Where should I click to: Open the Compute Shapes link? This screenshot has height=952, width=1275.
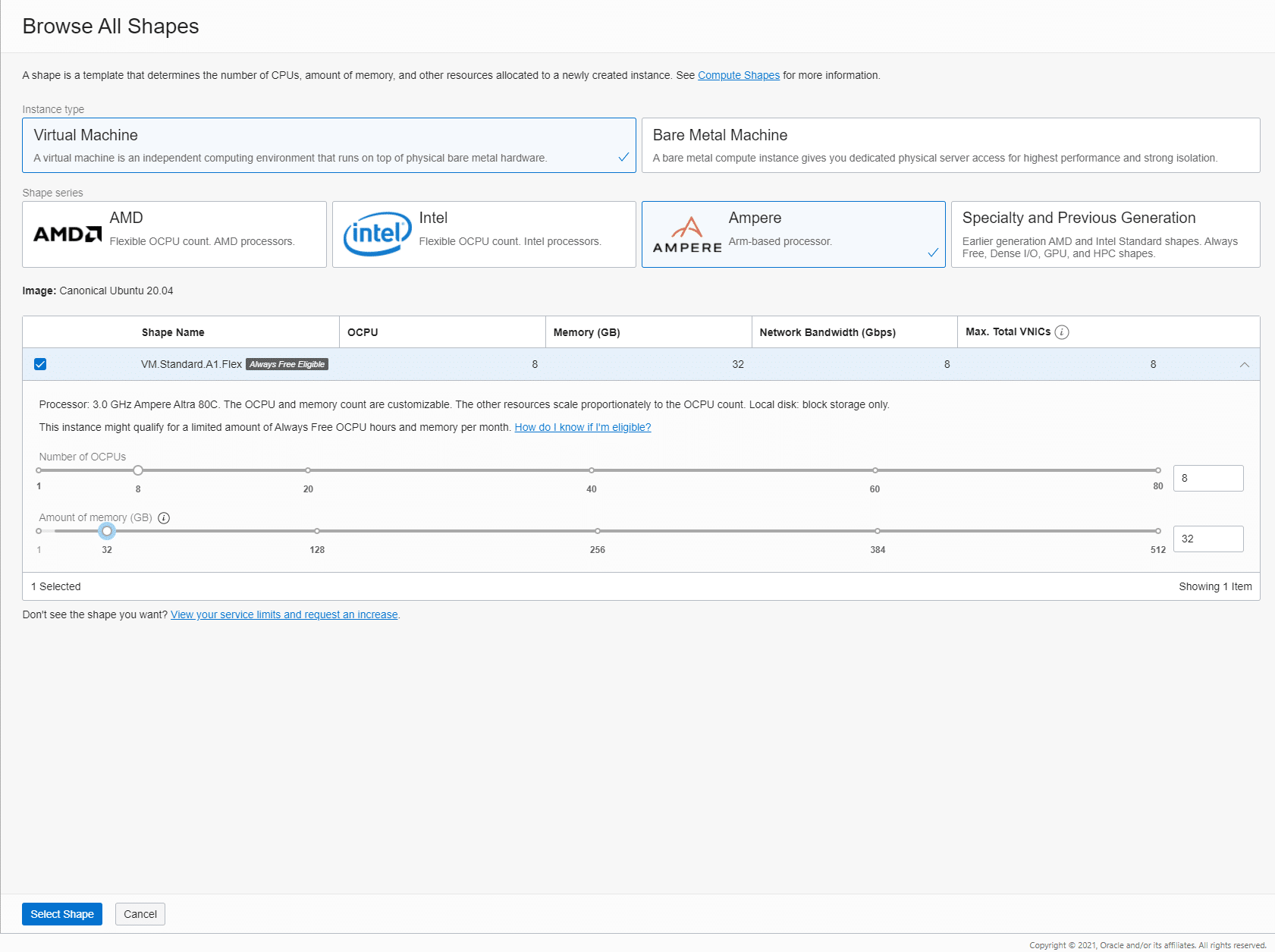[x=739, y=75]
